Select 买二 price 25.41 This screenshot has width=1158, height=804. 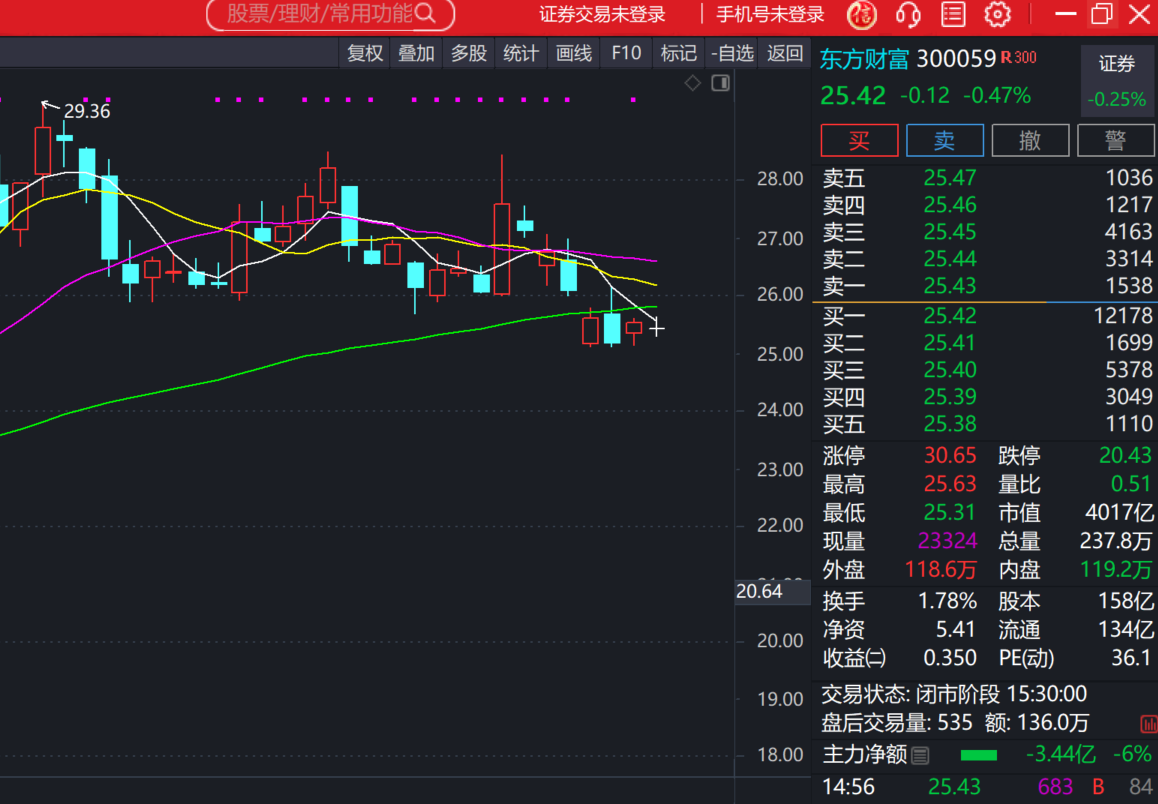(x=950, y=343)
